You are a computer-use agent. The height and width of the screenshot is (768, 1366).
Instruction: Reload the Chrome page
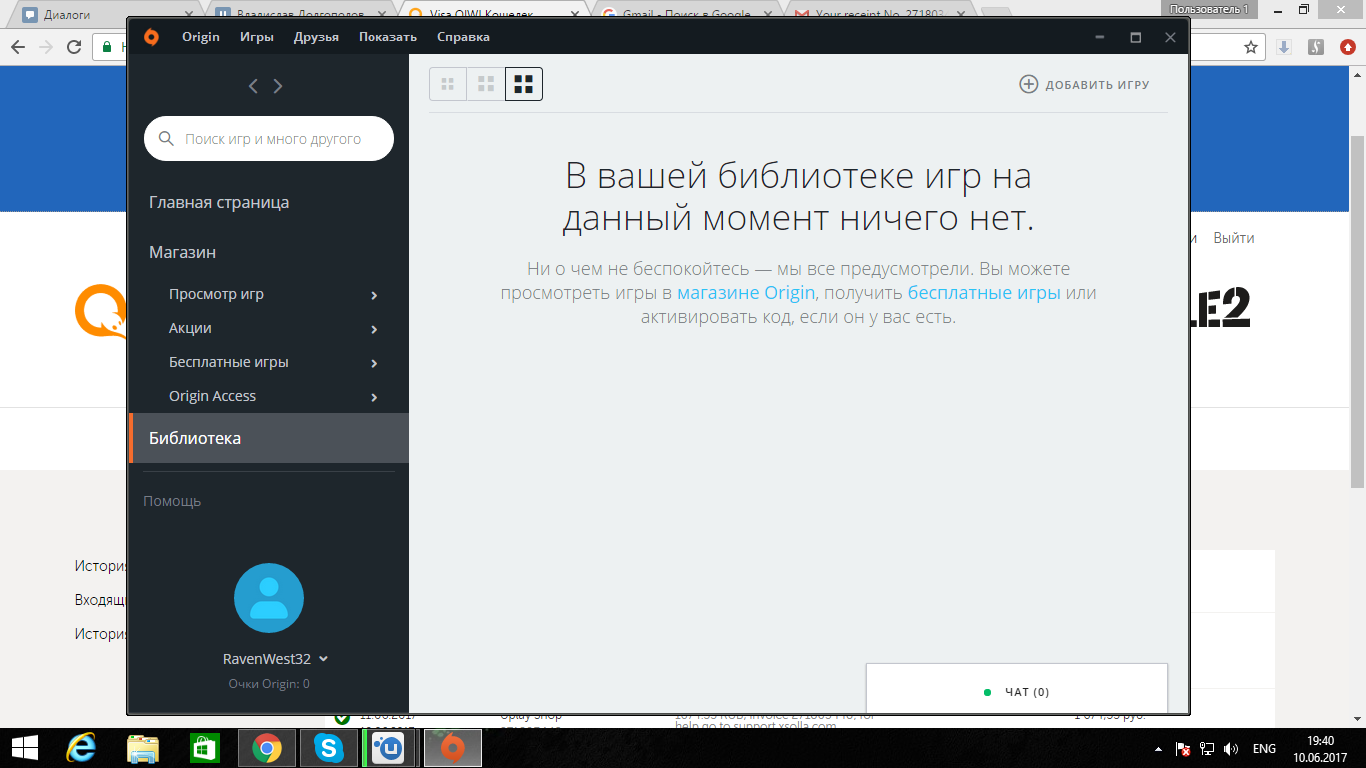click(74, 47)
